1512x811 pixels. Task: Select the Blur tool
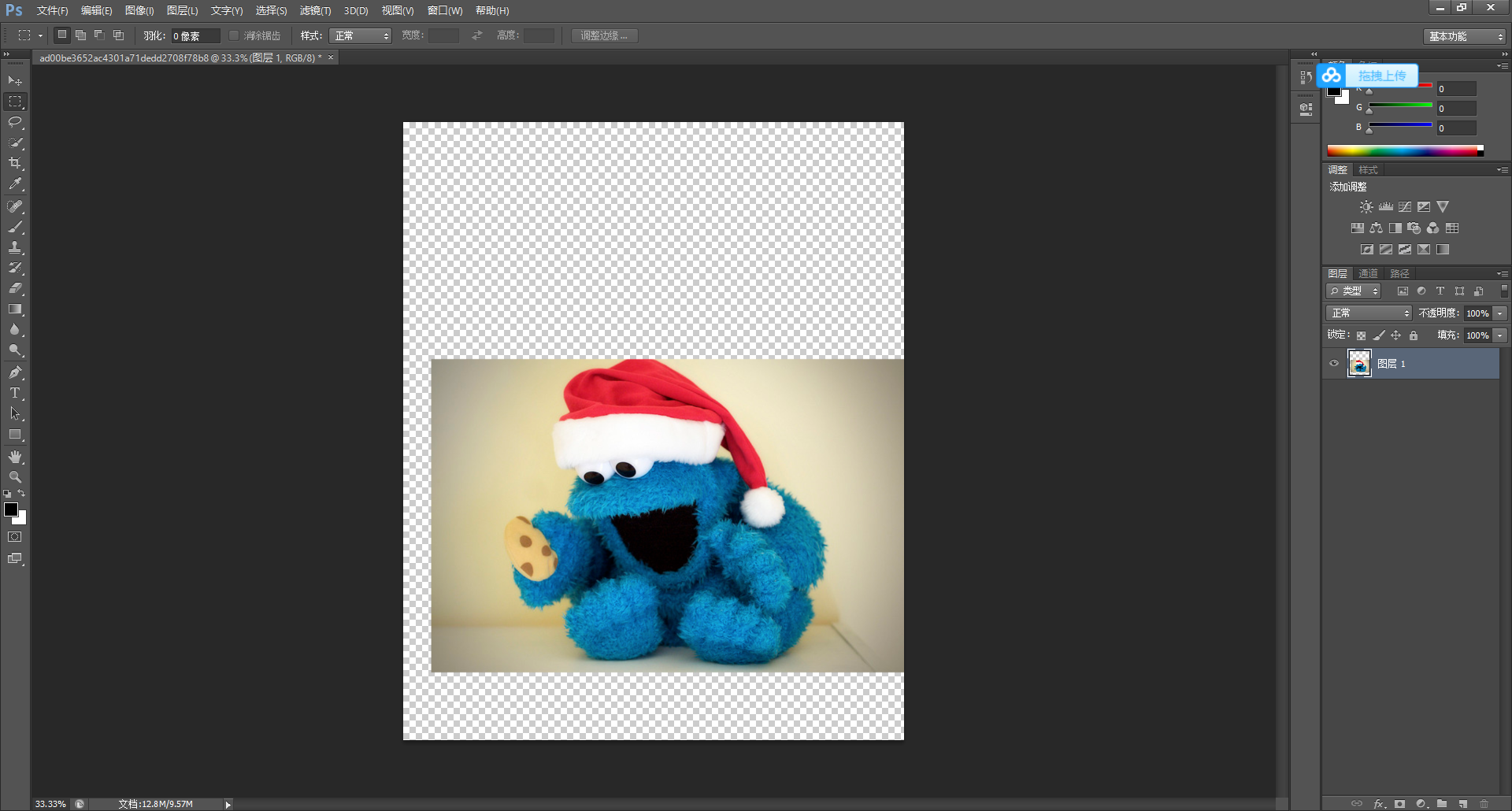point(15,330)
